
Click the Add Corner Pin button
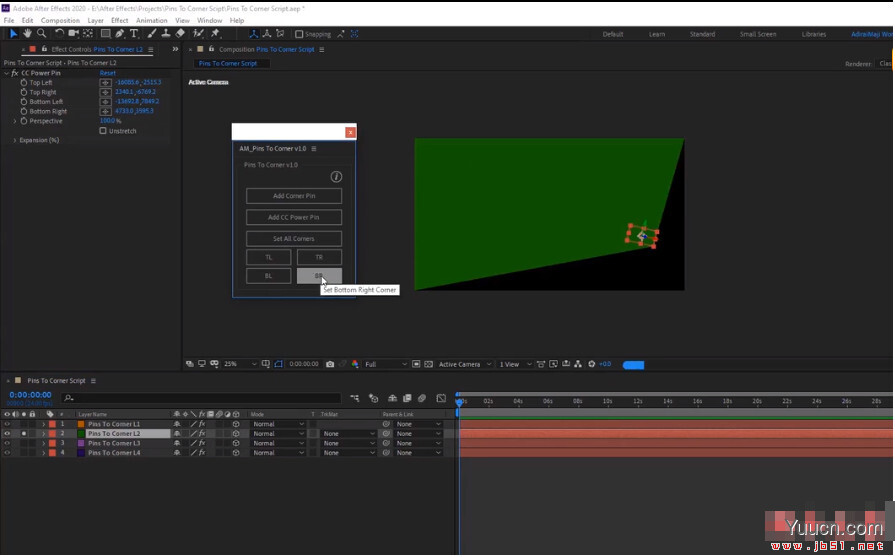[x=294, y=196]
